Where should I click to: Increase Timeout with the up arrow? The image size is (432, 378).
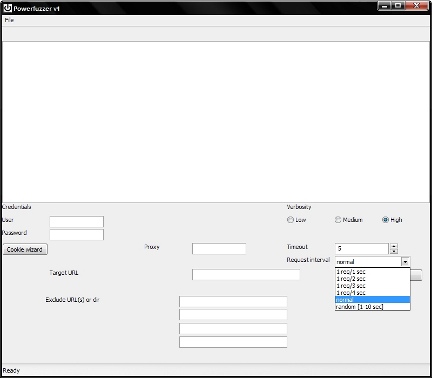tap(394, 246)
